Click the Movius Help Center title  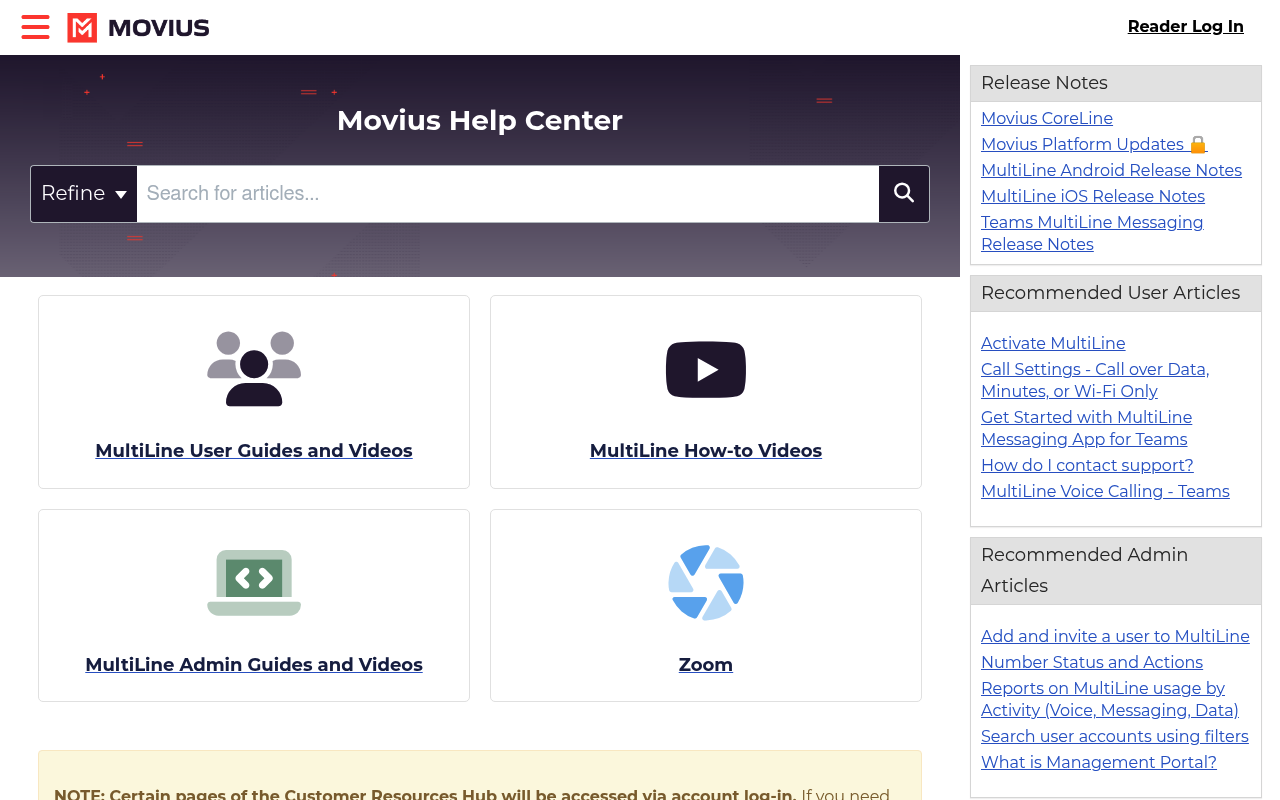(480, 120)
